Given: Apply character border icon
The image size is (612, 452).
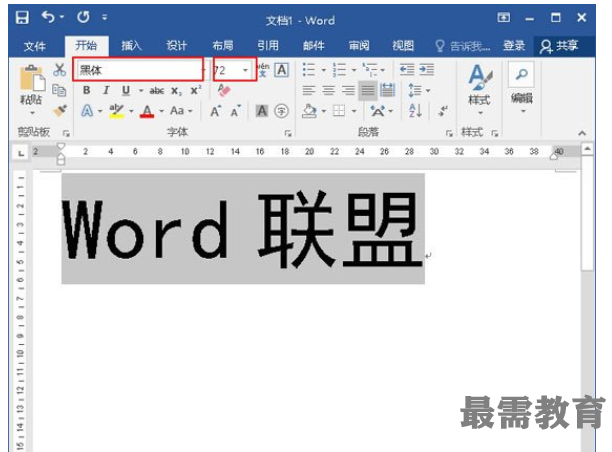Looking at the screenshot, I should coord(282,70).
